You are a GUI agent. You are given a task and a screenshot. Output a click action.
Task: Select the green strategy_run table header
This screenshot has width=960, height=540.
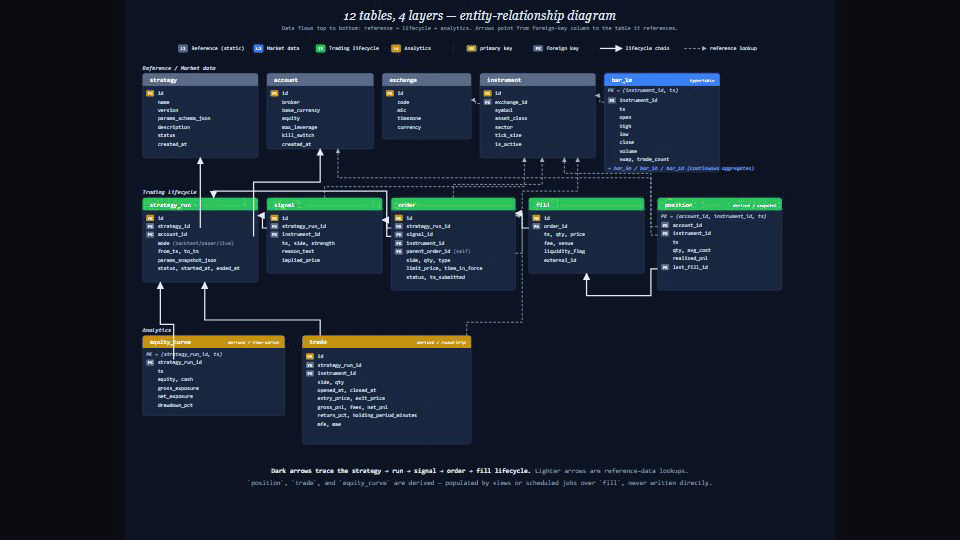[x=200, y=204]
